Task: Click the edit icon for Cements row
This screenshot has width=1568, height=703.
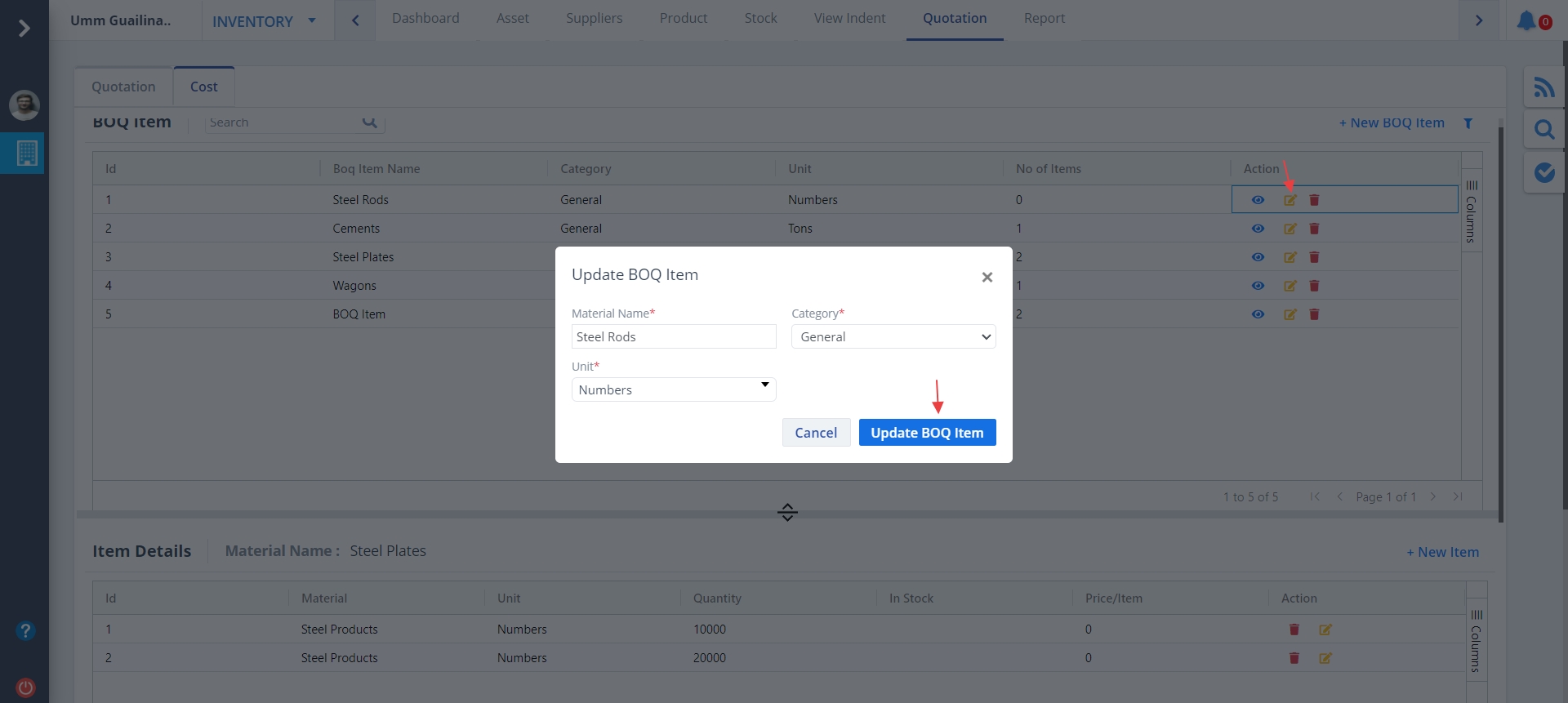Action: point(1290,229)
